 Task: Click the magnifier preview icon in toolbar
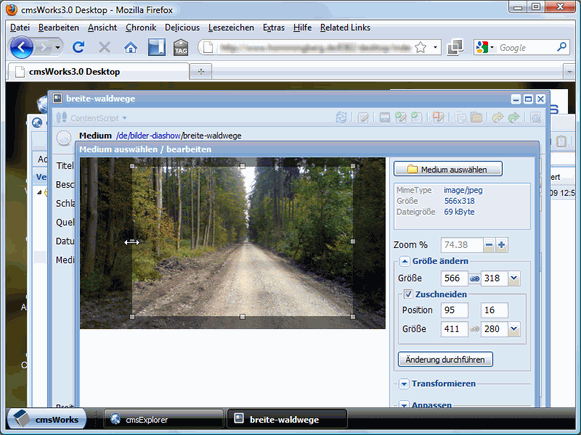click(x=535, y=118)
